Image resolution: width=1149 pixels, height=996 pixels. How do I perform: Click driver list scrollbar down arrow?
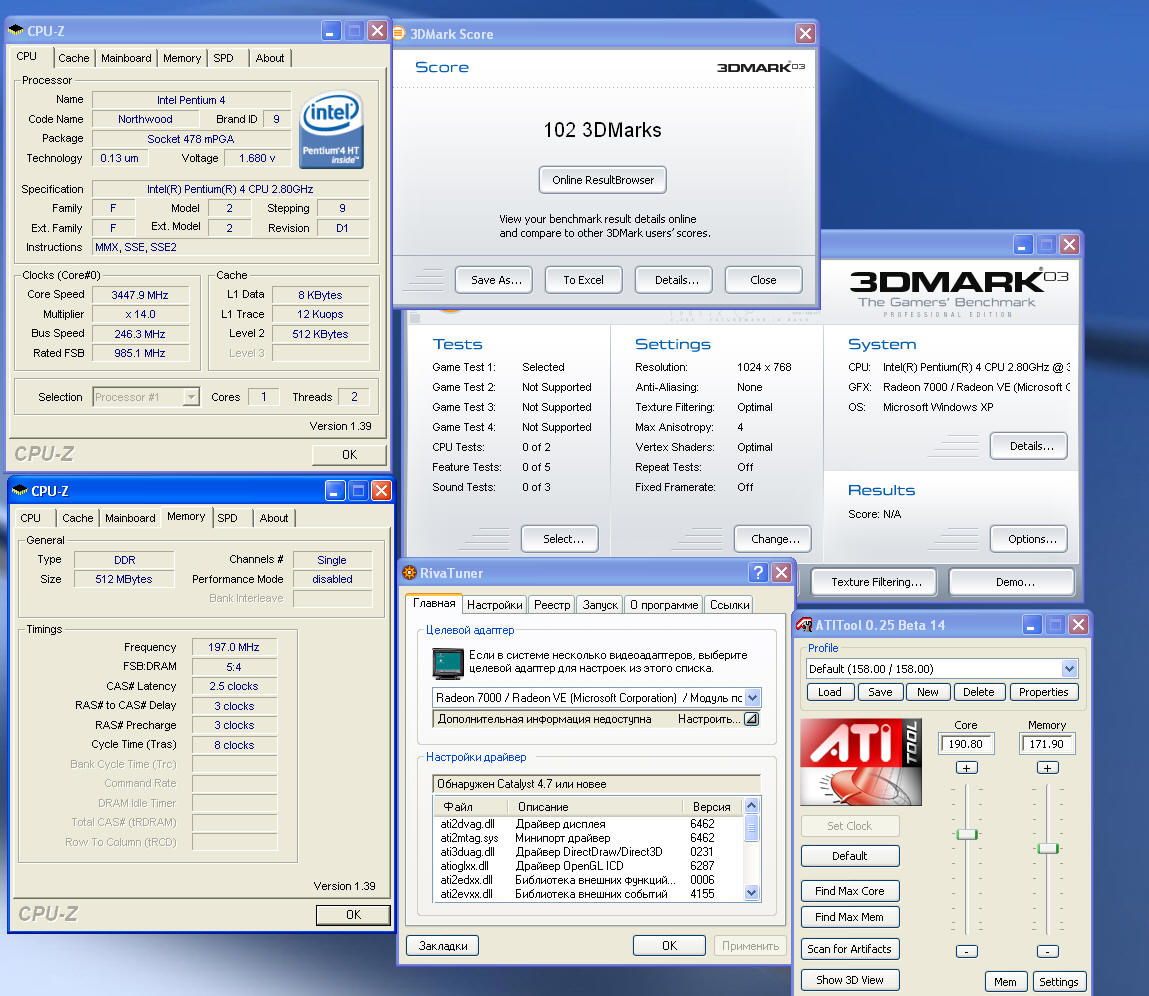(751, 893)
